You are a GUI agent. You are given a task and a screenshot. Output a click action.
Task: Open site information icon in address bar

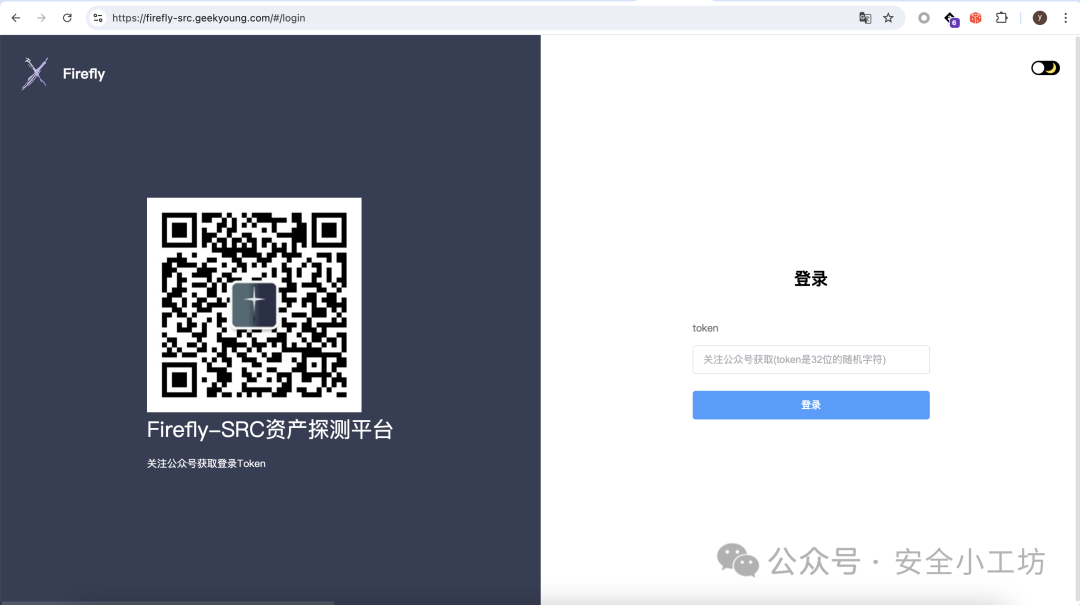98,18
